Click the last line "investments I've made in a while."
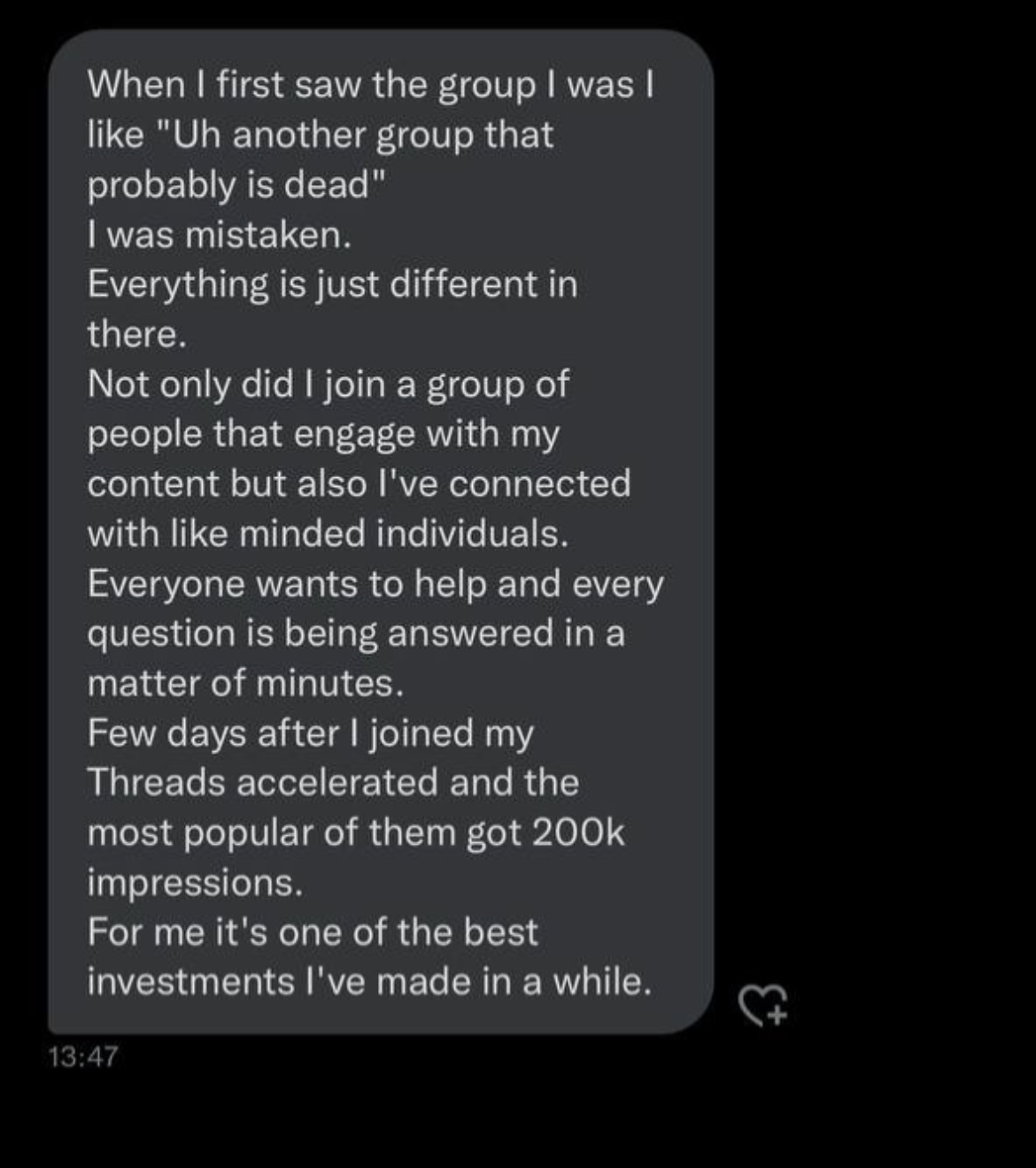 (369, 981)
